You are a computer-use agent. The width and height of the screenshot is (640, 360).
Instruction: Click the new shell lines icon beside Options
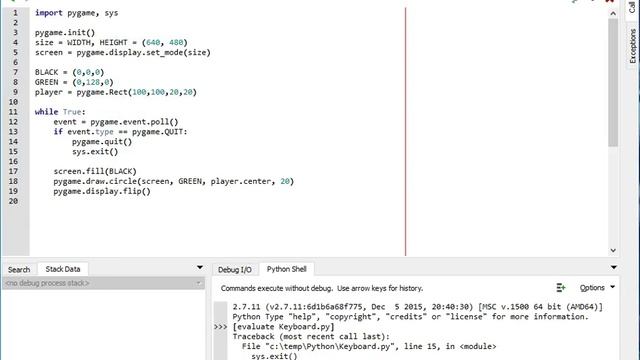(561, 288)
